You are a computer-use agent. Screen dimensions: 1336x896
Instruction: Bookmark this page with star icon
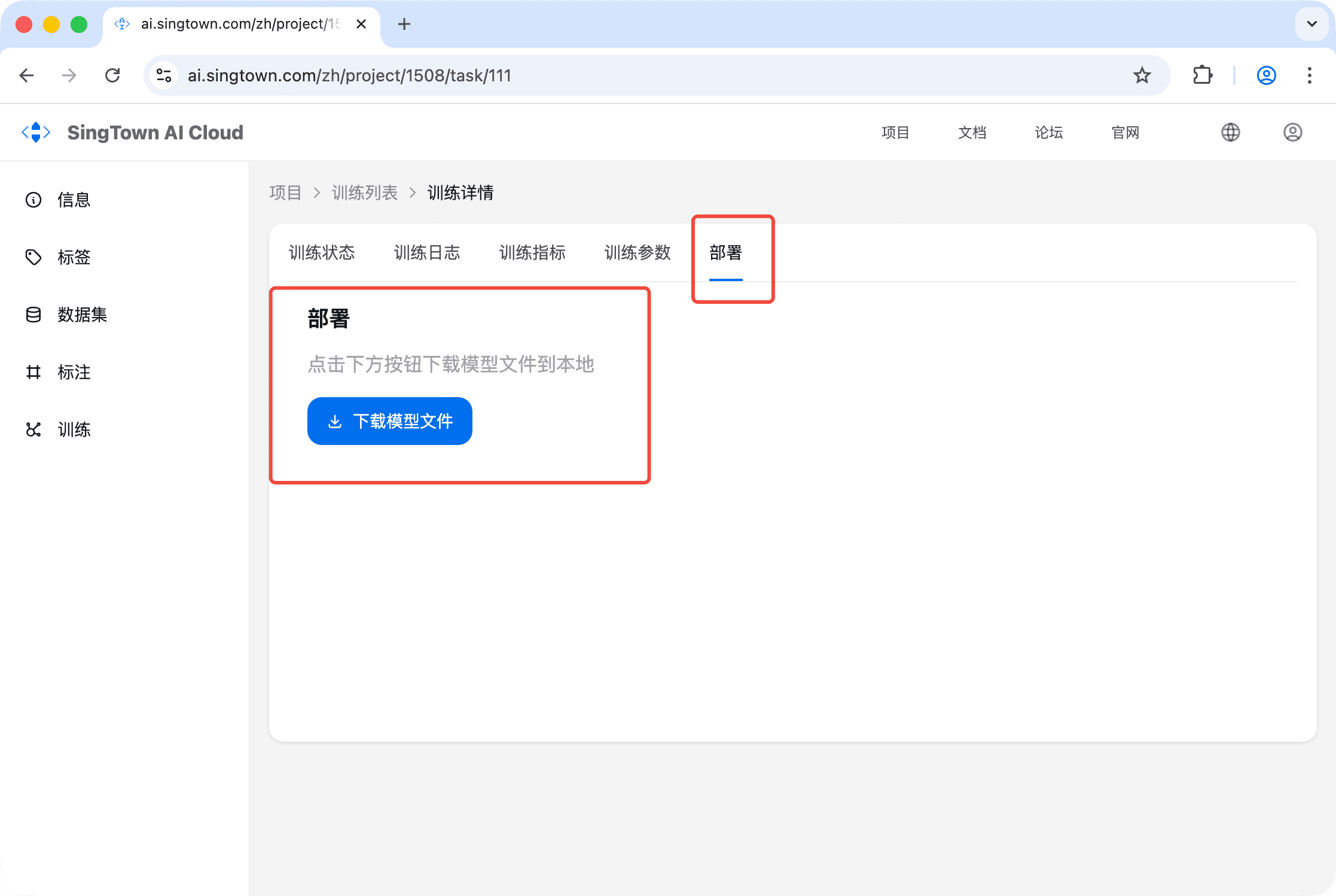click(1142, 75)
